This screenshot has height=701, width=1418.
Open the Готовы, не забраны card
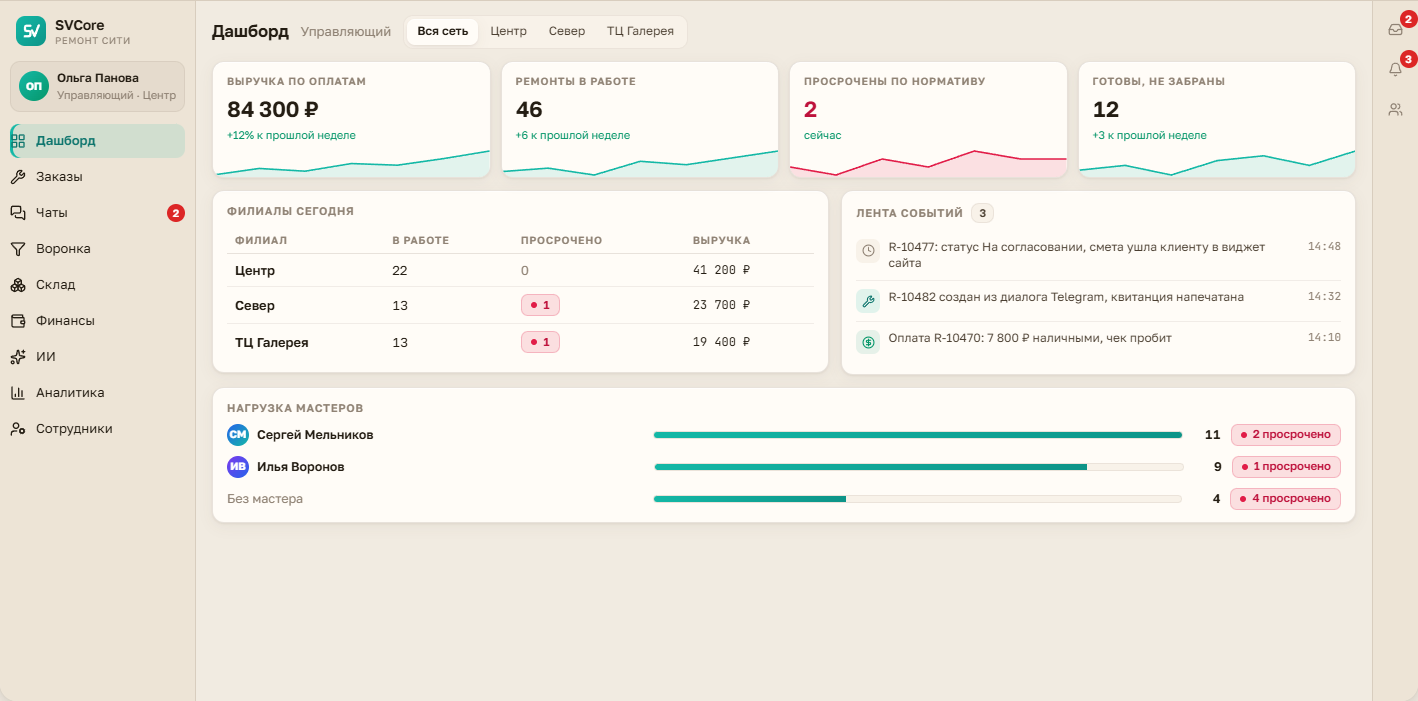(x=1217, y=120)
